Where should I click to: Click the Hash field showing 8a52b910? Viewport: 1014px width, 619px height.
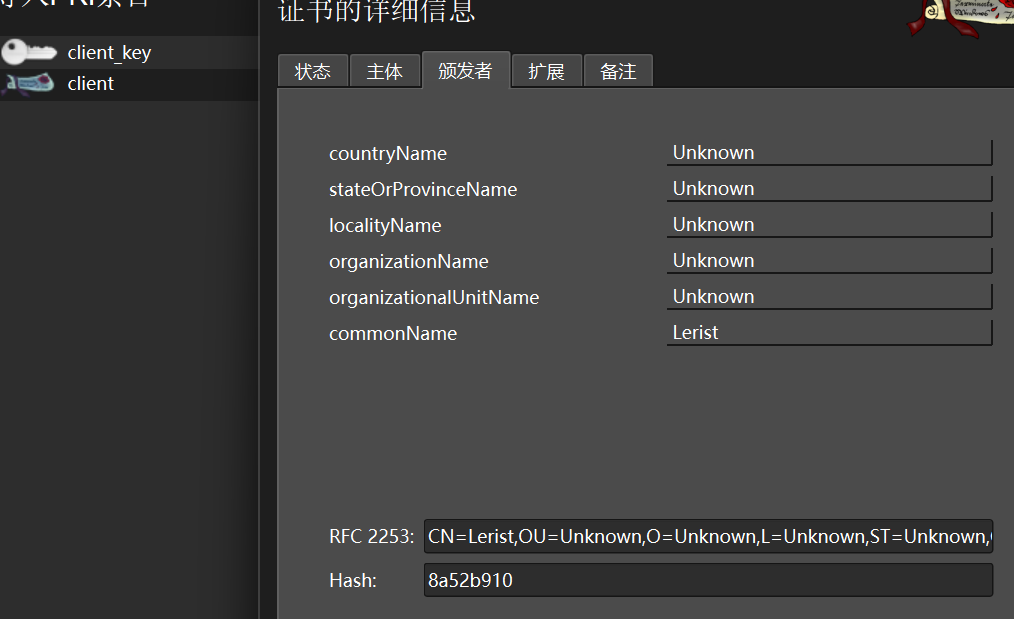707,580
